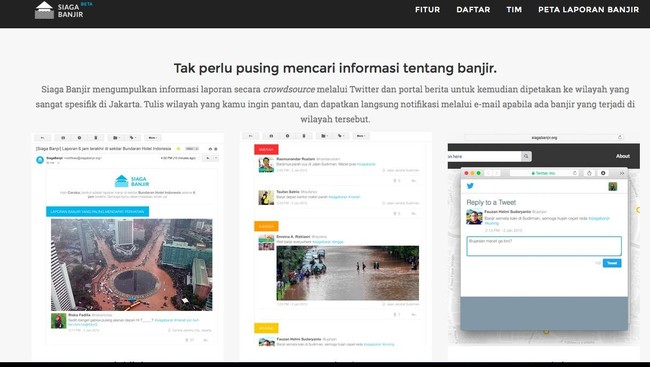The height and width of the screenshot is (367, 650).
Task: Expand the double-chevron overflow in the Twitter popup toolbar
Action: click(621, 173)
